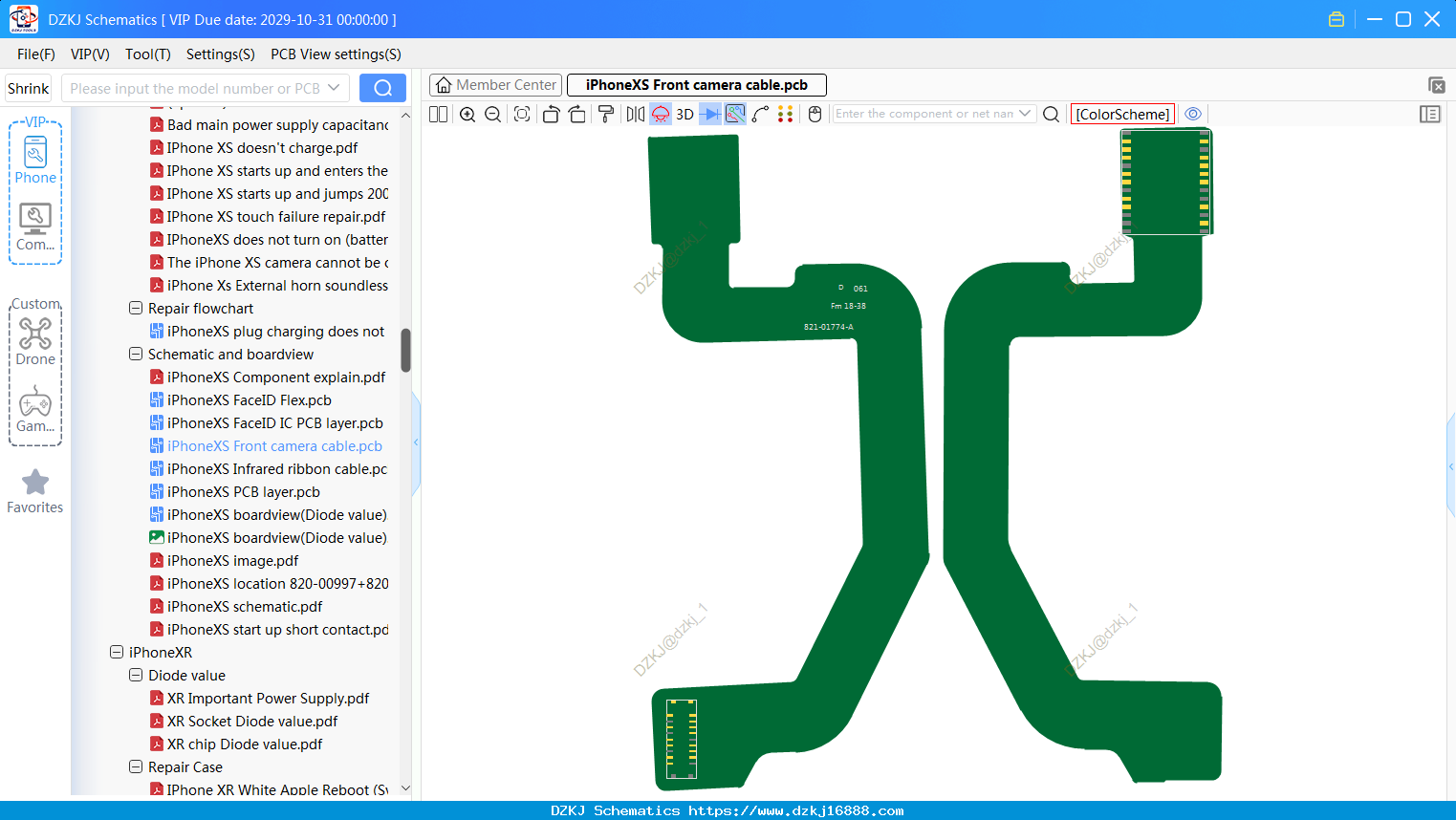Mirror flip the PCB view

coord(636,115)
